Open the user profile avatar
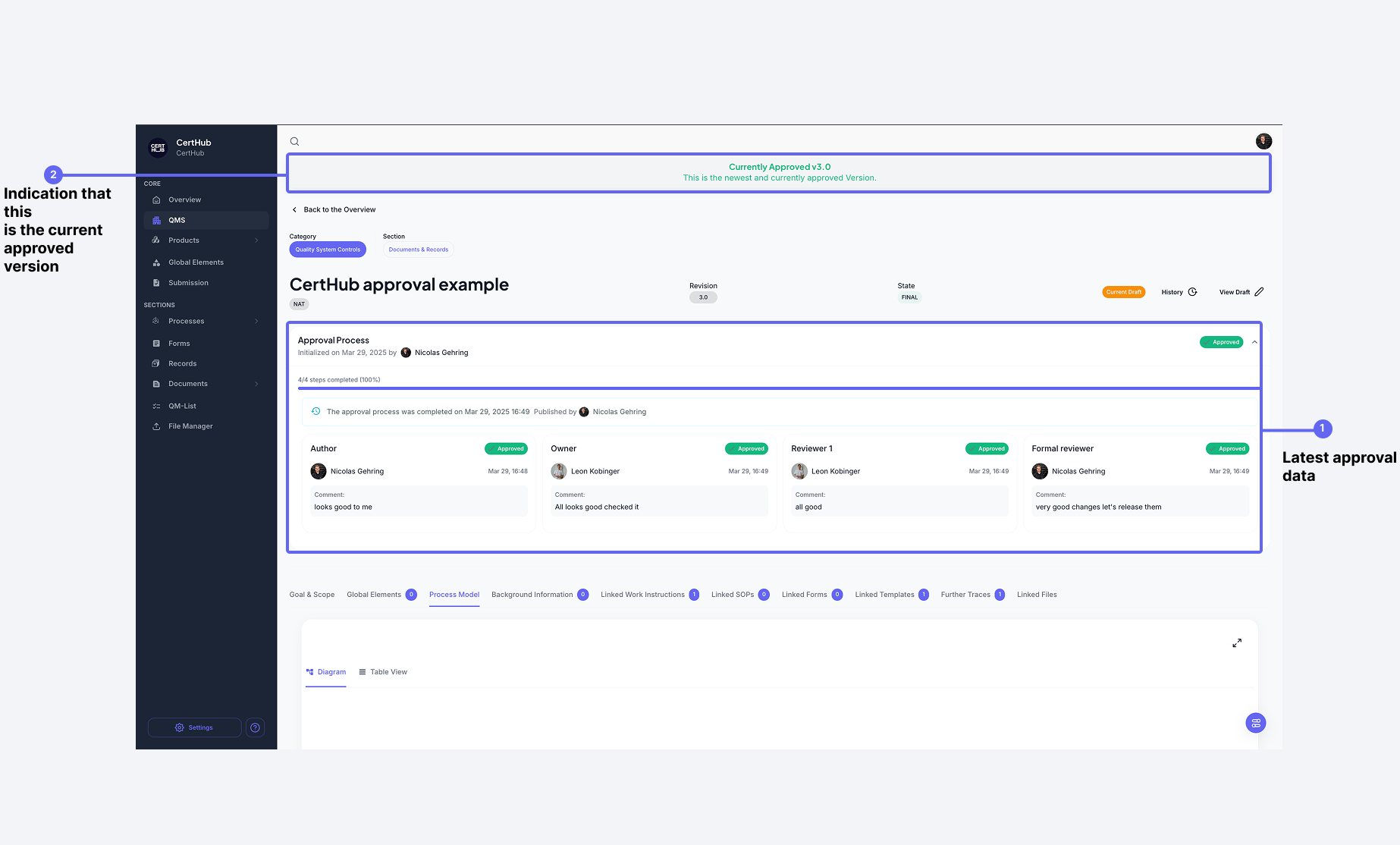This screenshot has height=845, width=1400. pos(1263,141)
